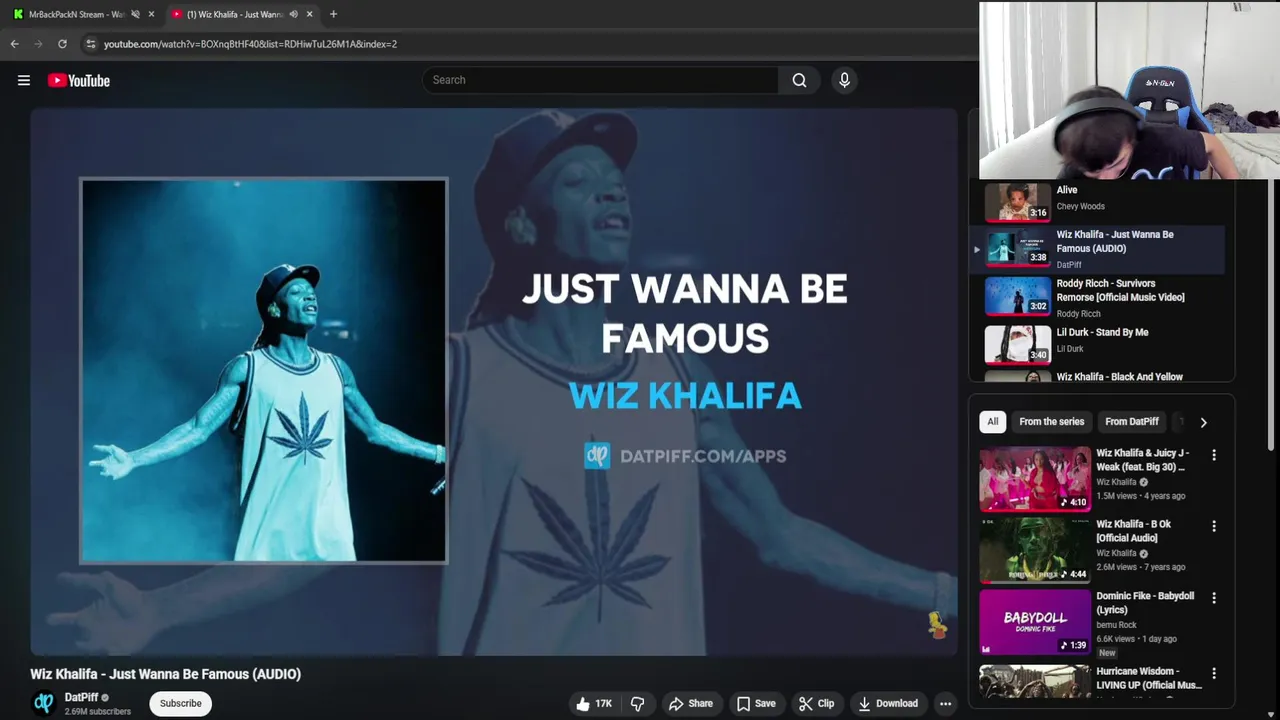Open options for Wiz Khalifa B Ok video
1280x720 pixels.
tap(1214, 526)
